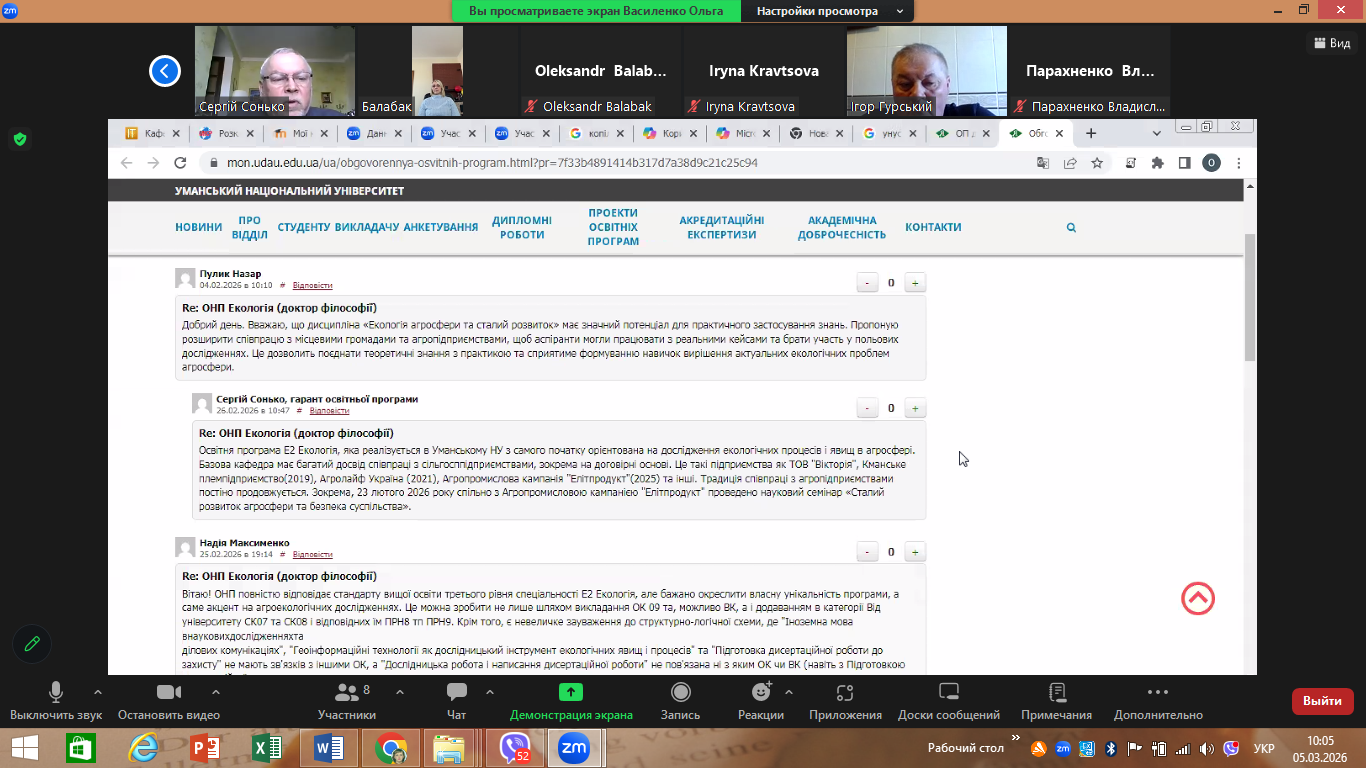The width and height of the screenshot is (1366, 768).
Task: Mute the microphone in Zoom
Action: pos(56,693)
